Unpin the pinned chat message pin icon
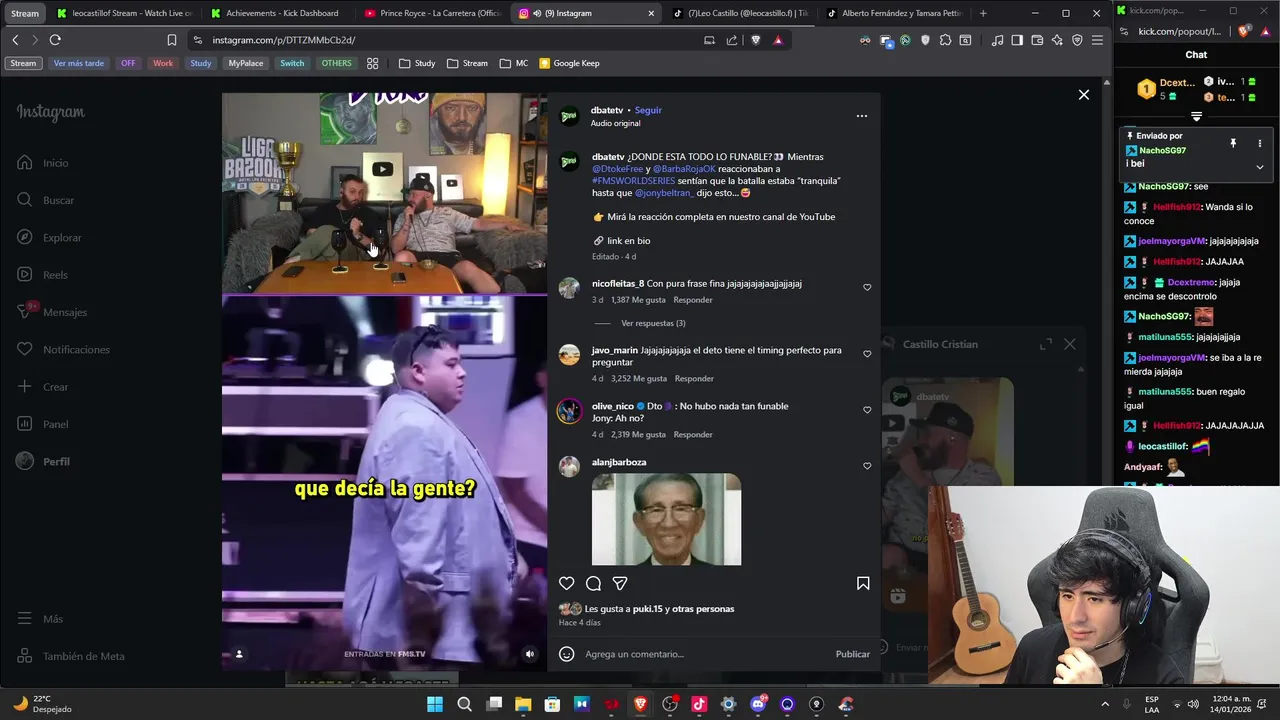Screen dimensions: 1280x720 coord(1233,144)
